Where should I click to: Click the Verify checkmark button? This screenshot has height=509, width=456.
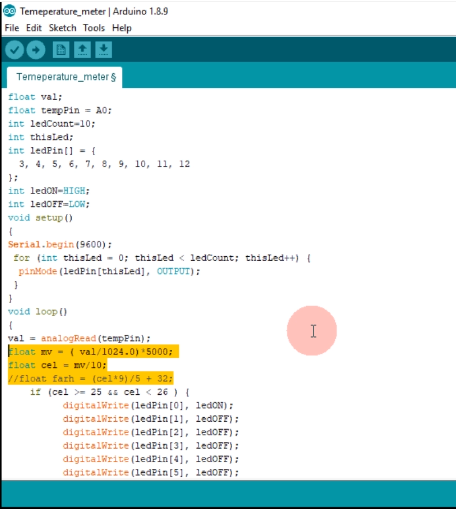coord(14,50)
